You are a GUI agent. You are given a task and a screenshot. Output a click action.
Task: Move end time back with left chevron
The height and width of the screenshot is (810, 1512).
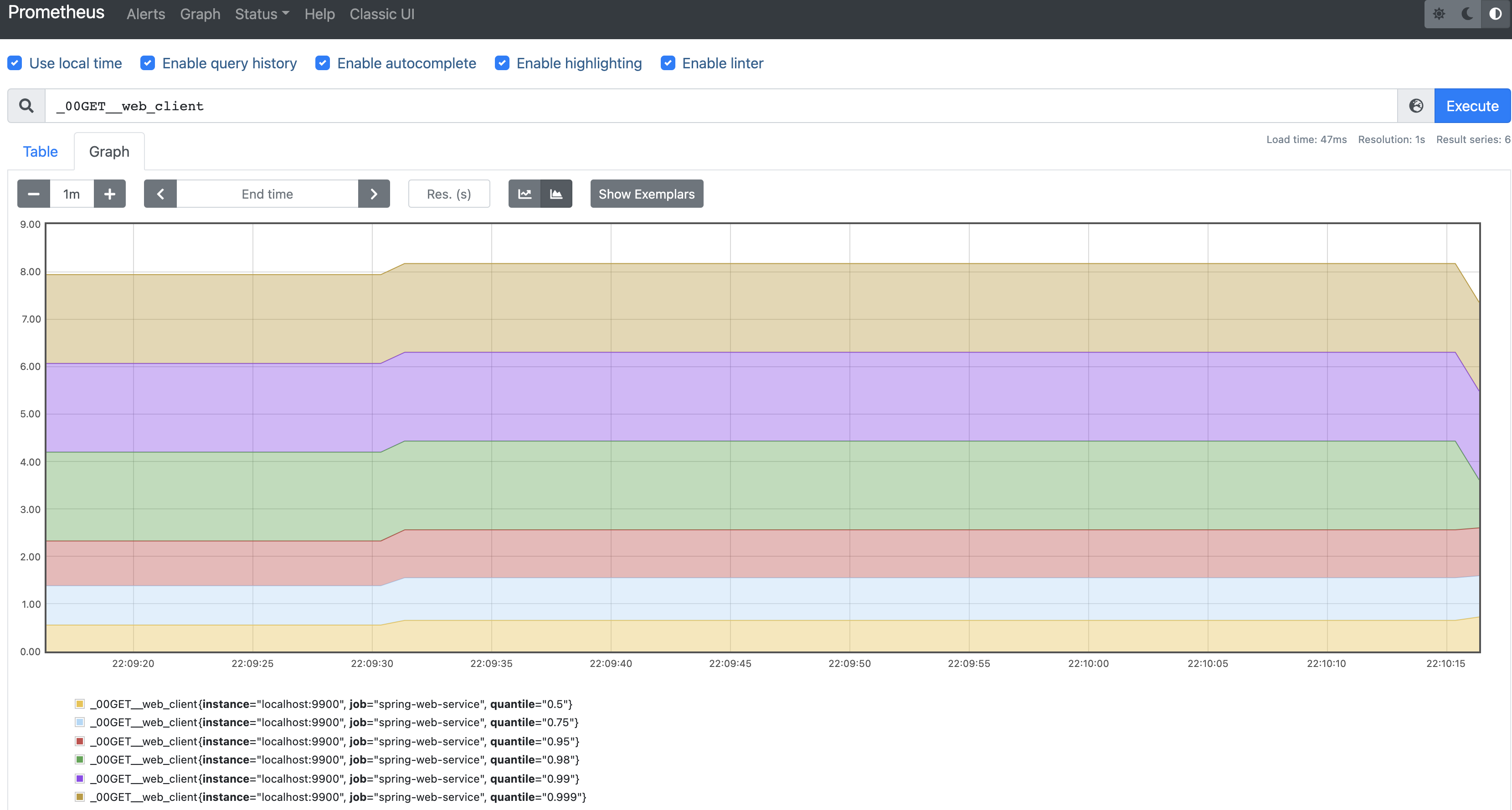(160, 194)
